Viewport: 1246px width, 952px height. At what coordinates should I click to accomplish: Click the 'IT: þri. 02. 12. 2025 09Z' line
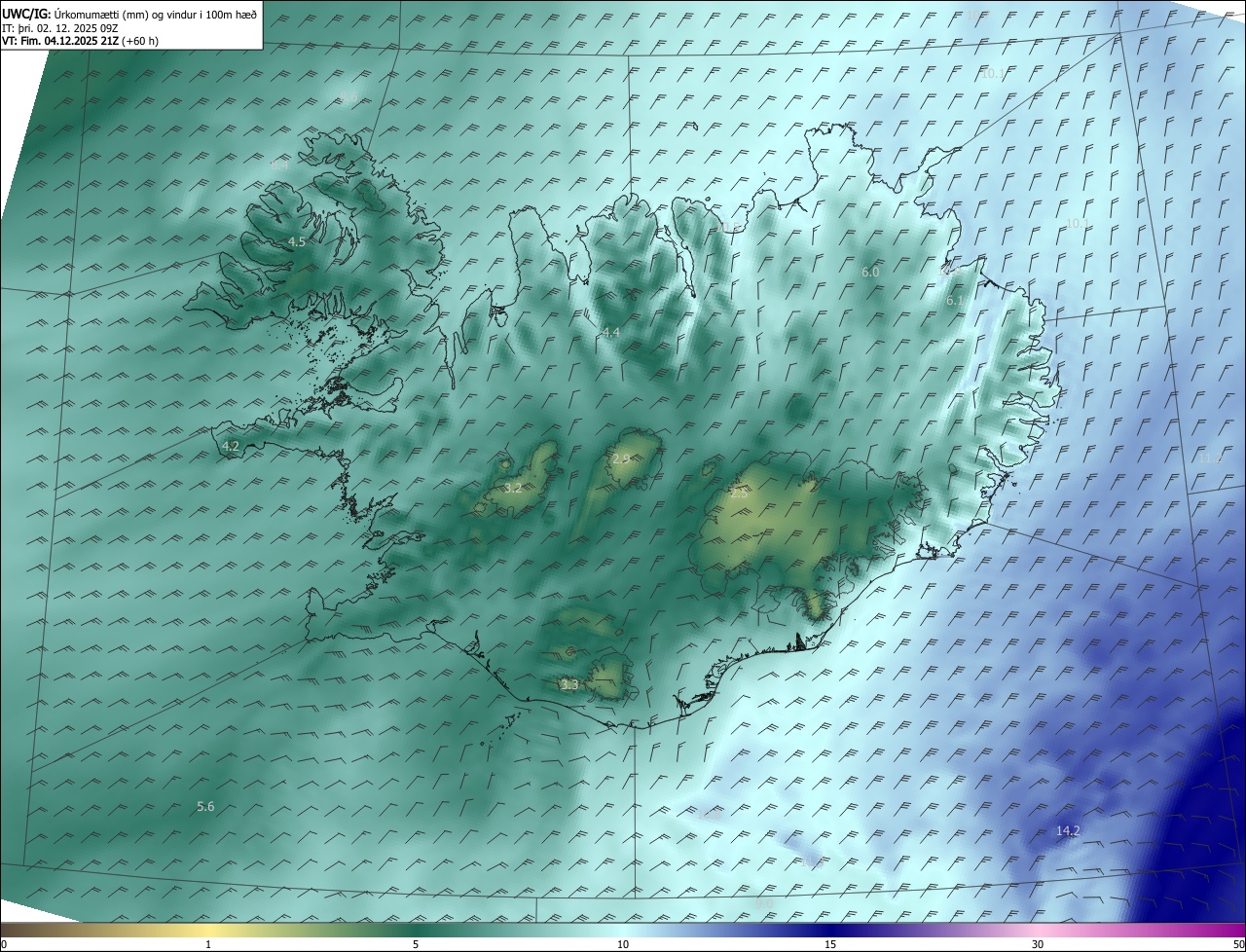click(60, 28)
